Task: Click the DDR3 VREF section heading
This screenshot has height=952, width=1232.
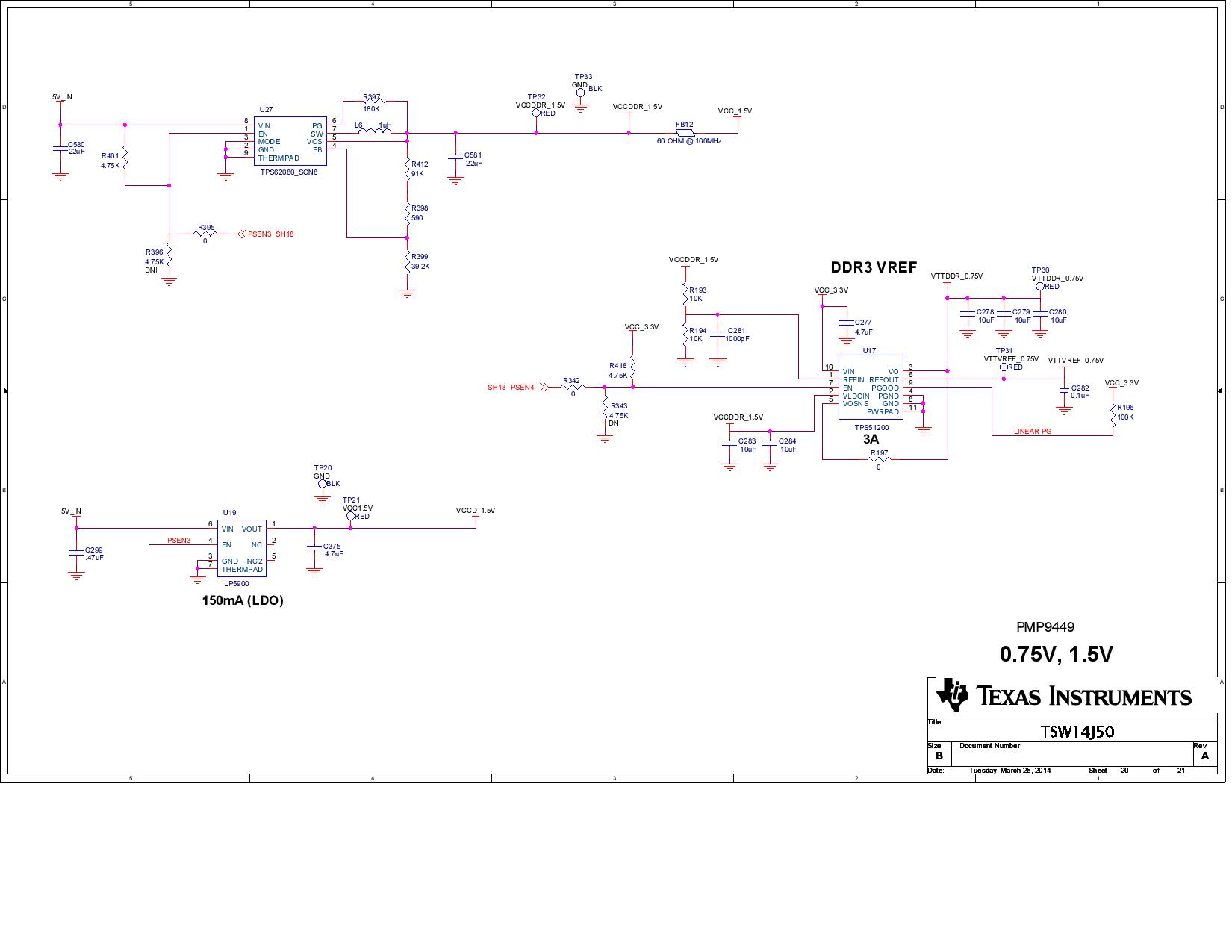Action: (x=872, y=267)
